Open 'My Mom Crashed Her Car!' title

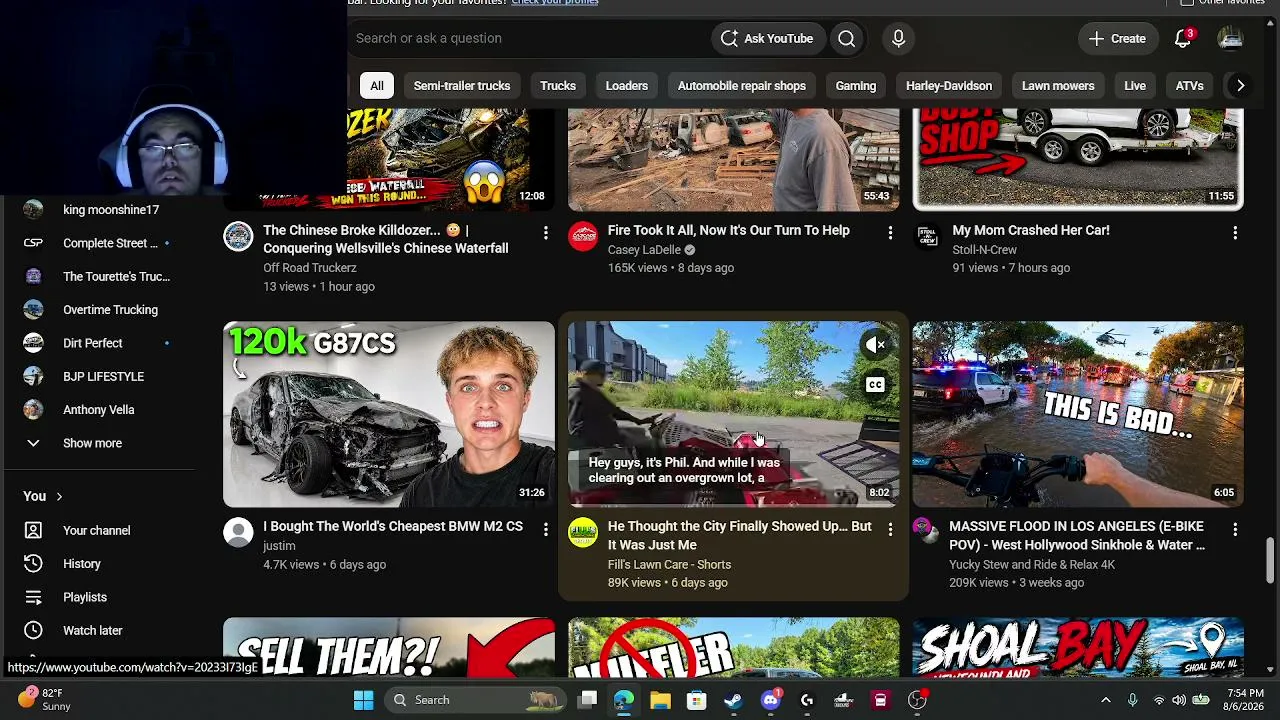(1031, 230)
